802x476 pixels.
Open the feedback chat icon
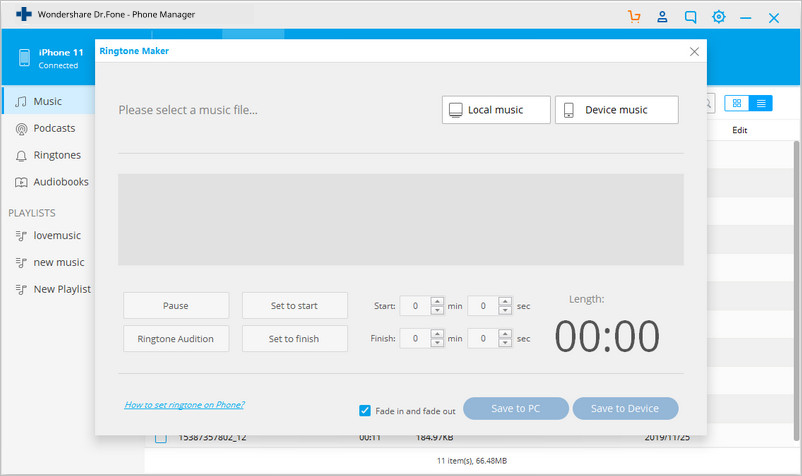point(690,17)
